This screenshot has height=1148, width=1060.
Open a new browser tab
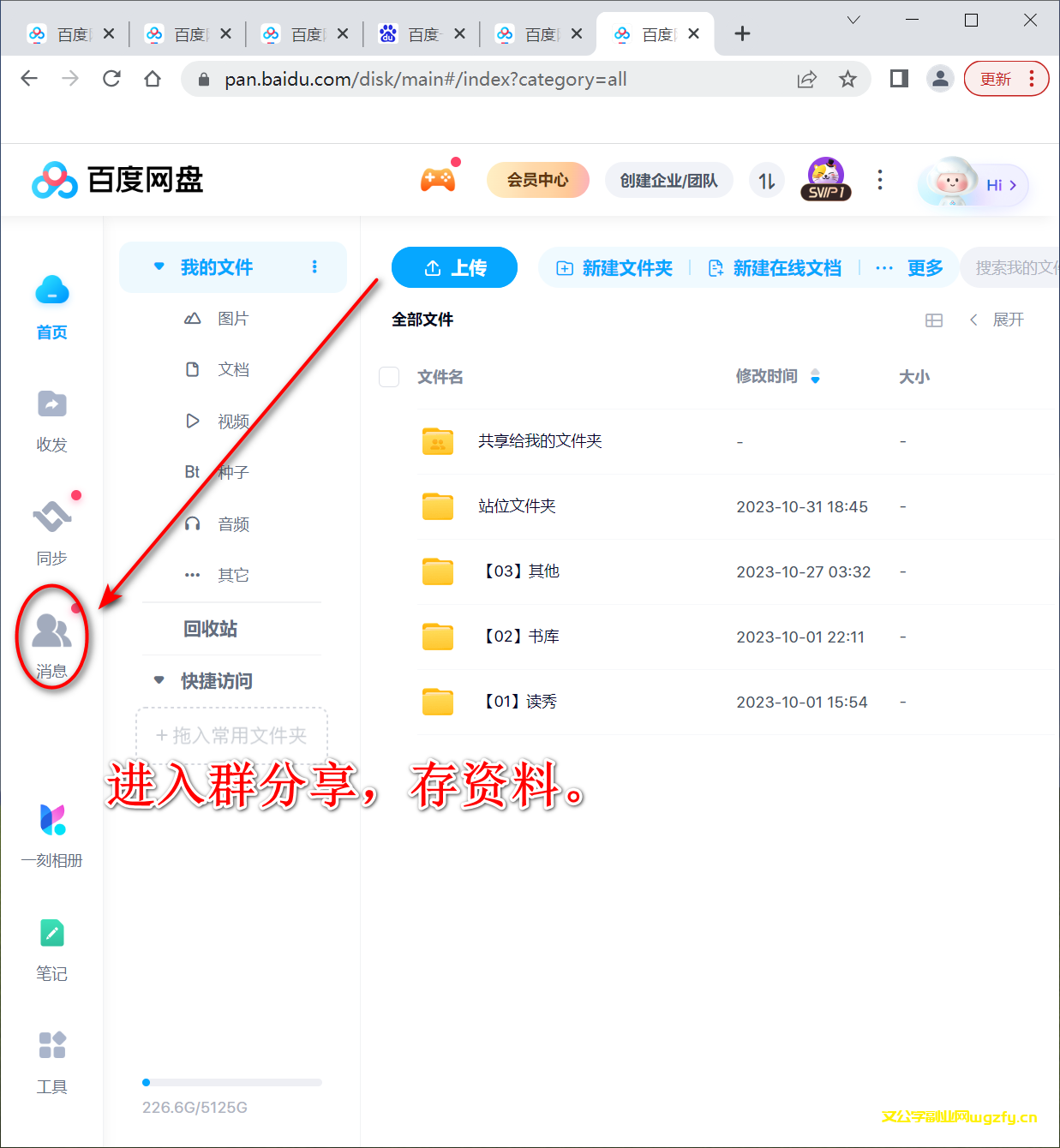coord(742,33)
